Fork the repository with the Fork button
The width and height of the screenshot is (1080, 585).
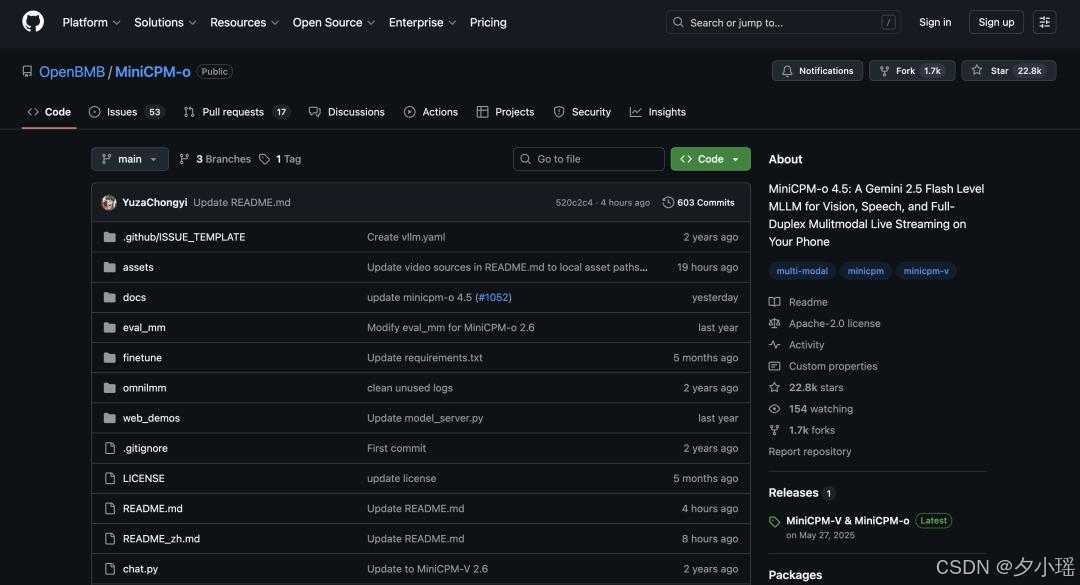point(912,71)
